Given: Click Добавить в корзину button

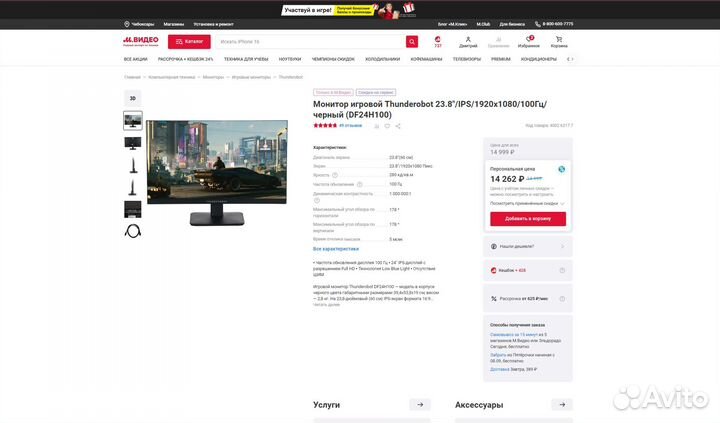Looking at the screenshot, I should [528, 219].
